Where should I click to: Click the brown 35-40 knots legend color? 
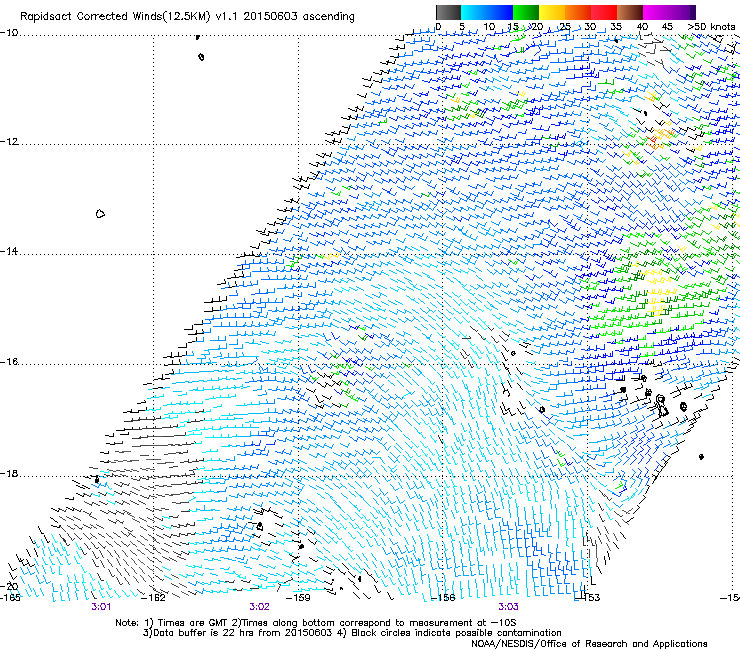(x=630, y=12)
